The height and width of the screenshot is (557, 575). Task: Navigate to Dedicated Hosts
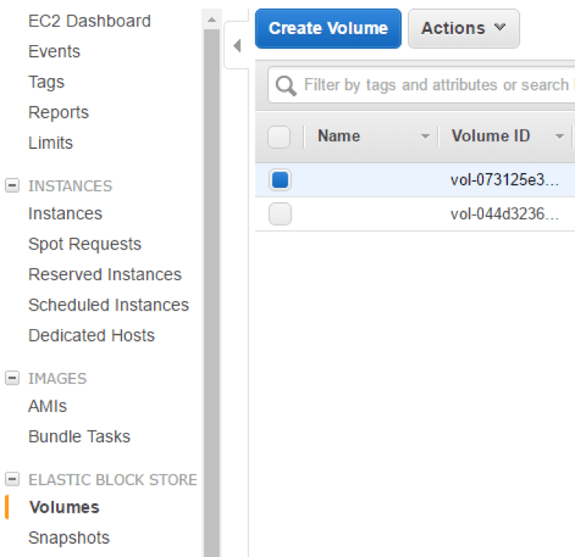coord(92,335)
